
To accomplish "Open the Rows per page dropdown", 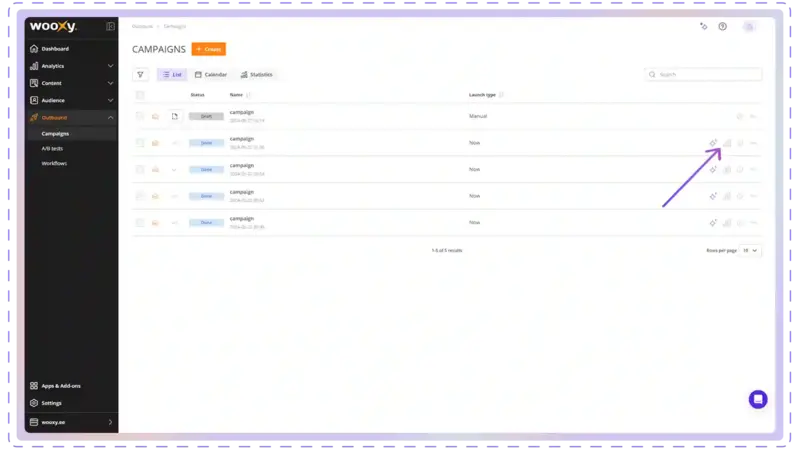I will [749, 250].
